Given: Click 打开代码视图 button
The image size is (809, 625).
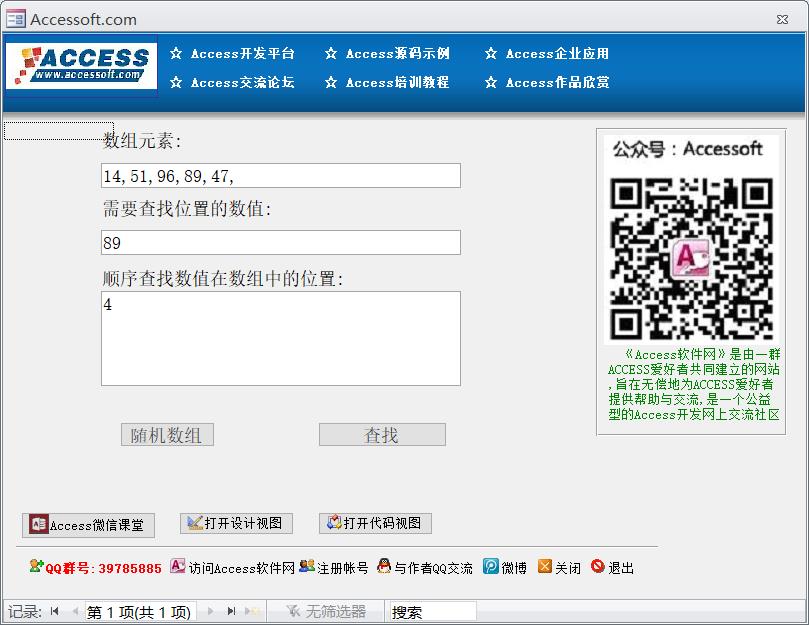Looking at the screenshot, I should click(x=376, y=523).
